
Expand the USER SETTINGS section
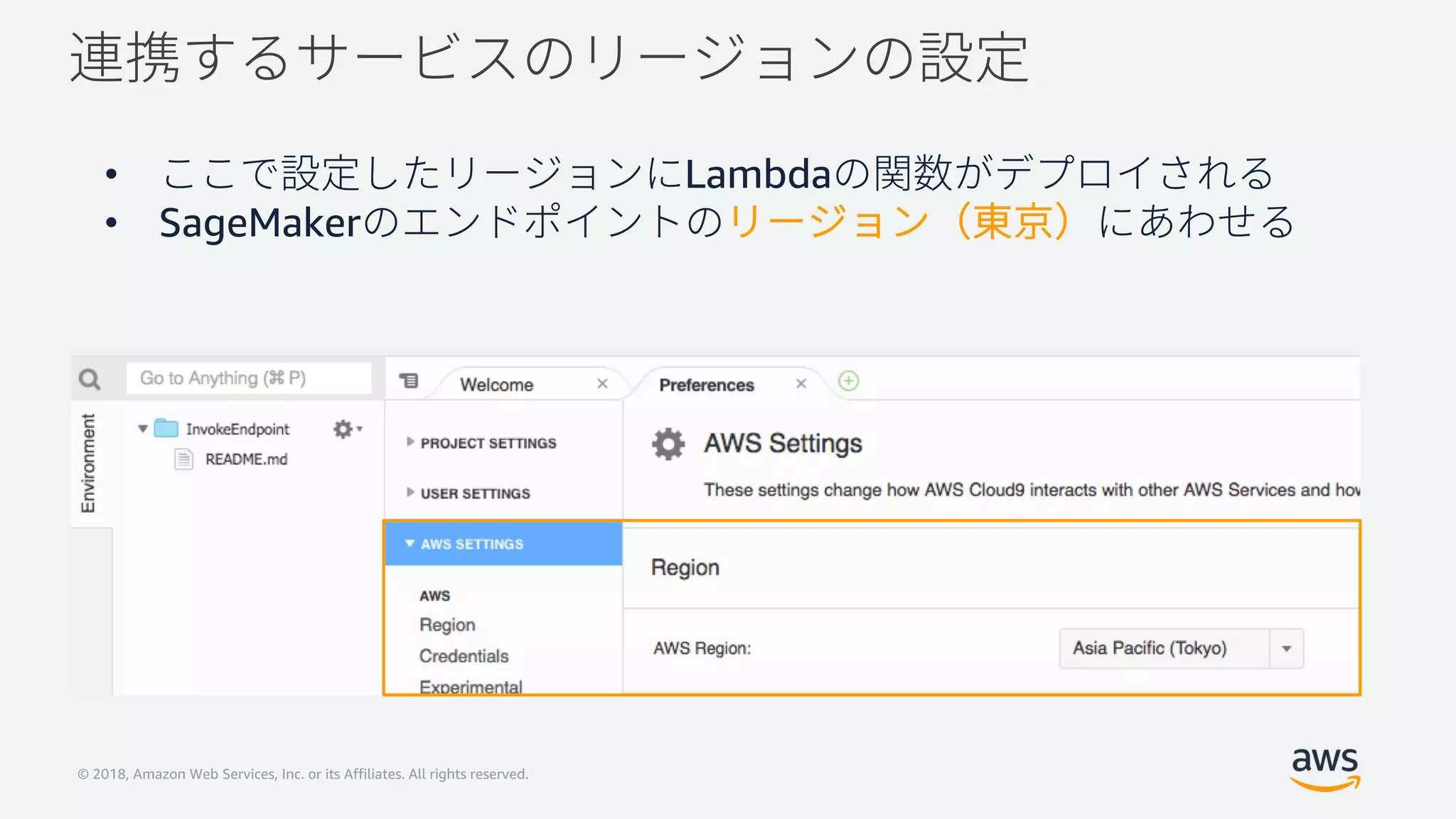475,493
